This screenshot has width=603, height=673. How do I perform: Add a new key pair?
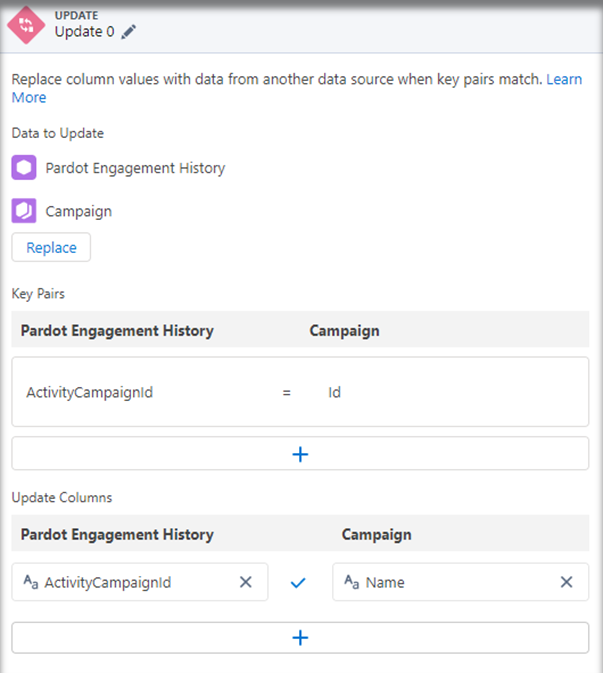pyautogui.click(x=300, y=454)
